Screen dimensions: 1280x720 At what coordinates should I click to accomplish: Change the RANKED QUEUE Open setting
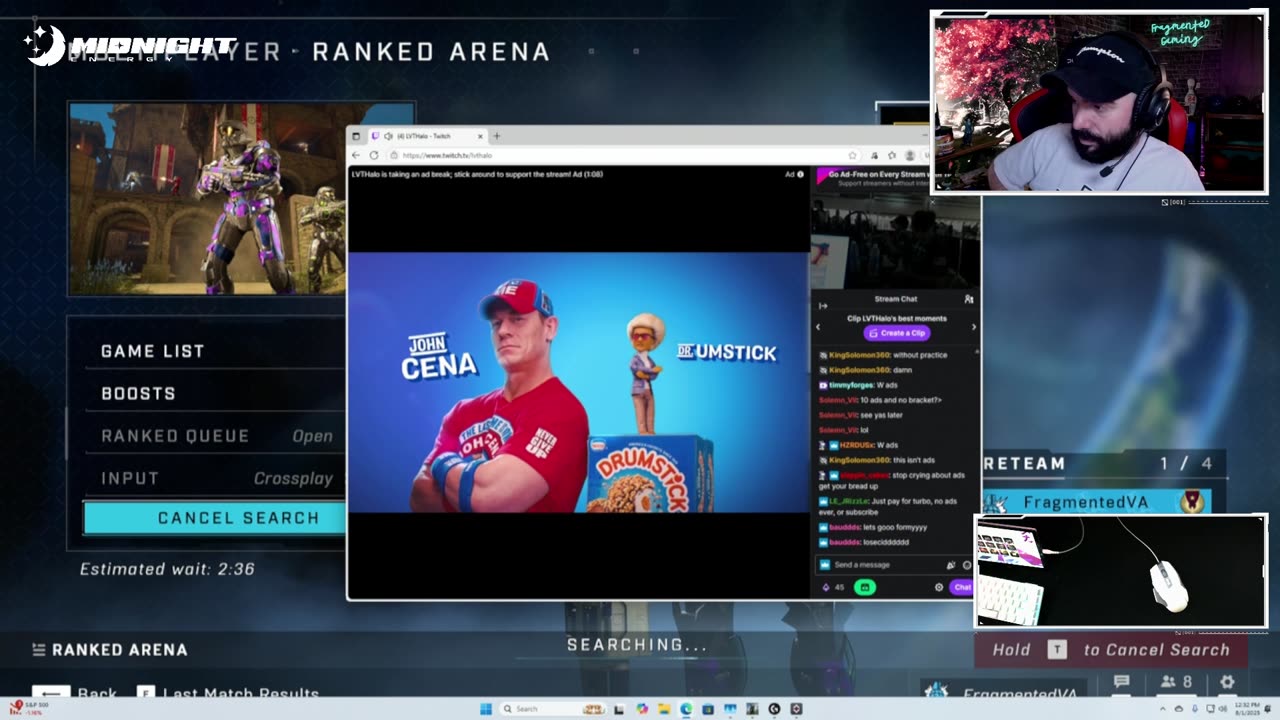217,436
